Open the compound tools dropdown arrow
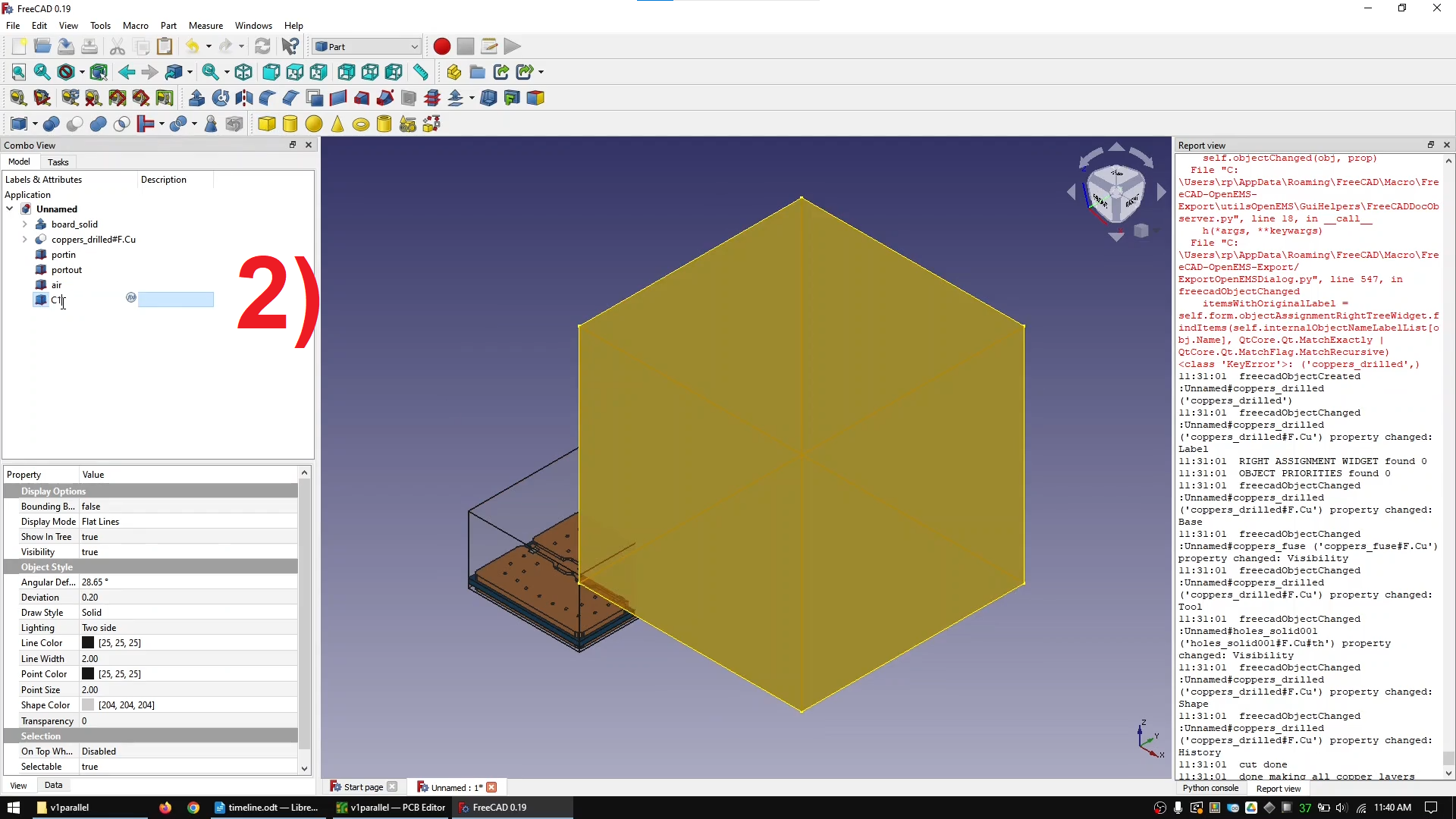1456x819 pixels. (35, 124)
